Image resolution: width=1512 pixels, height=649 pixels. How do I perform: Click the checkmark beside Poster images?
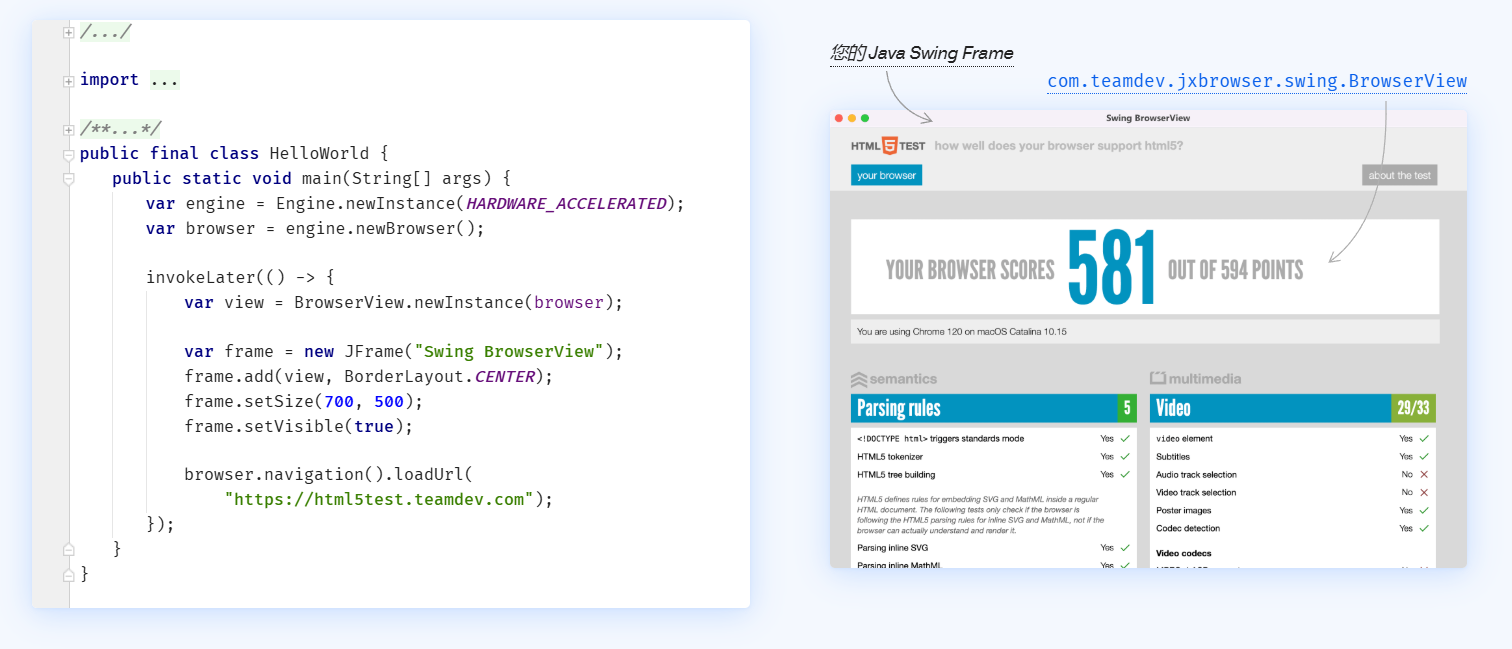1424,511
